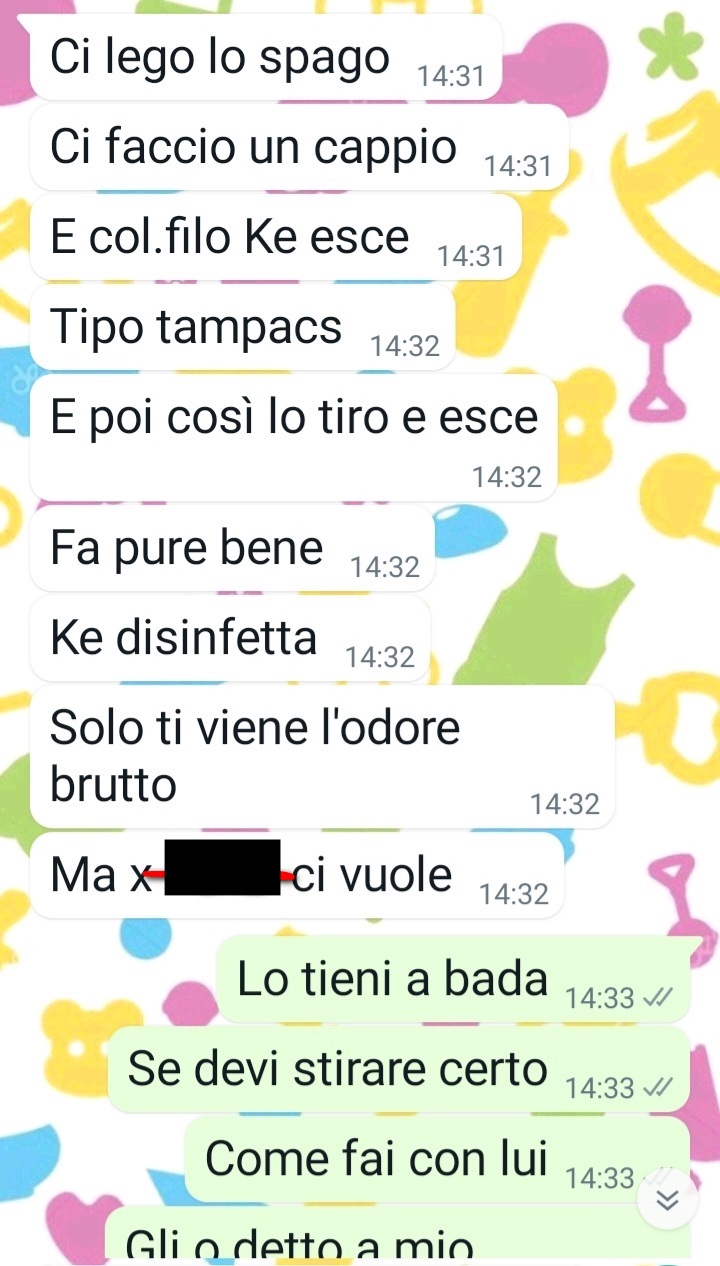Tap the 'Tipo tampacs' message bubble
The height and width of the screenshot is (1266, 720).
[242, 326]
